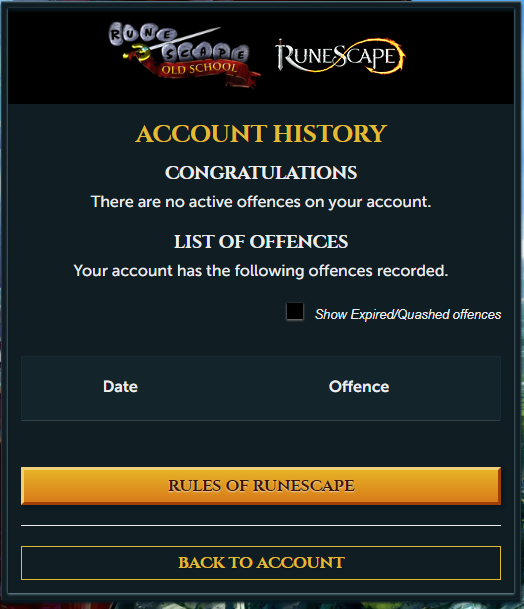Click the no active offences message
The image size is (524, 609).
[x=261, y=202]
